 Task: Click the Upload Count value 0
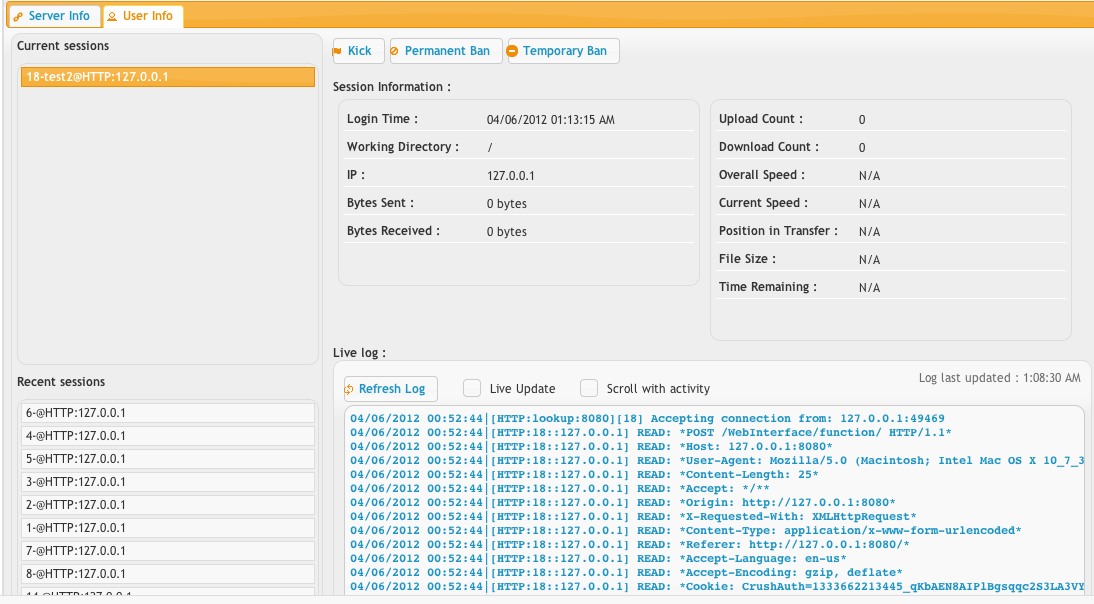click(x=862, y=120)
